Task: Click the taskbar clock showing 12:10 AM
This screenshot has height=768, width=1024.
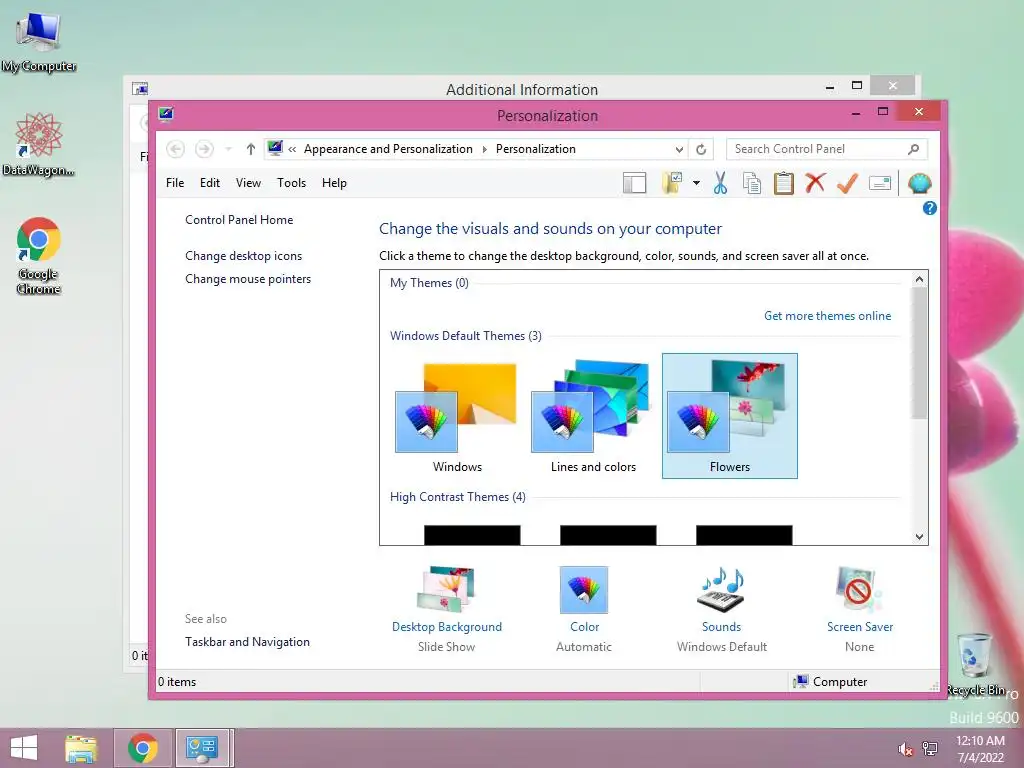Action: click(980, 748)
